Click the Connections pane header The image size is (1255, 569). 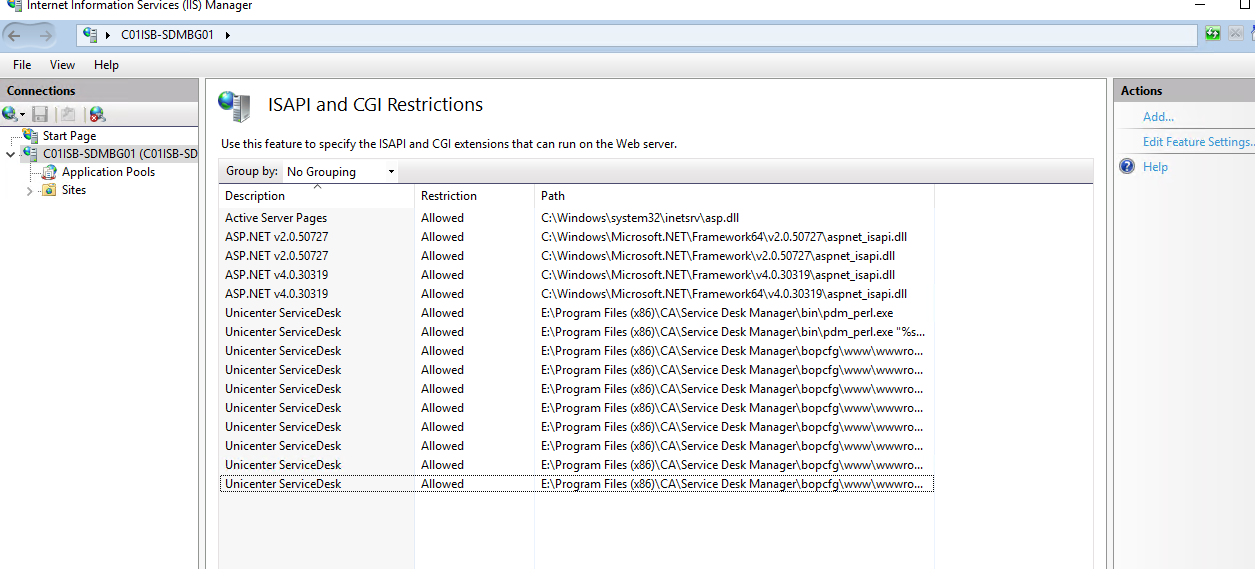(100, 90)
